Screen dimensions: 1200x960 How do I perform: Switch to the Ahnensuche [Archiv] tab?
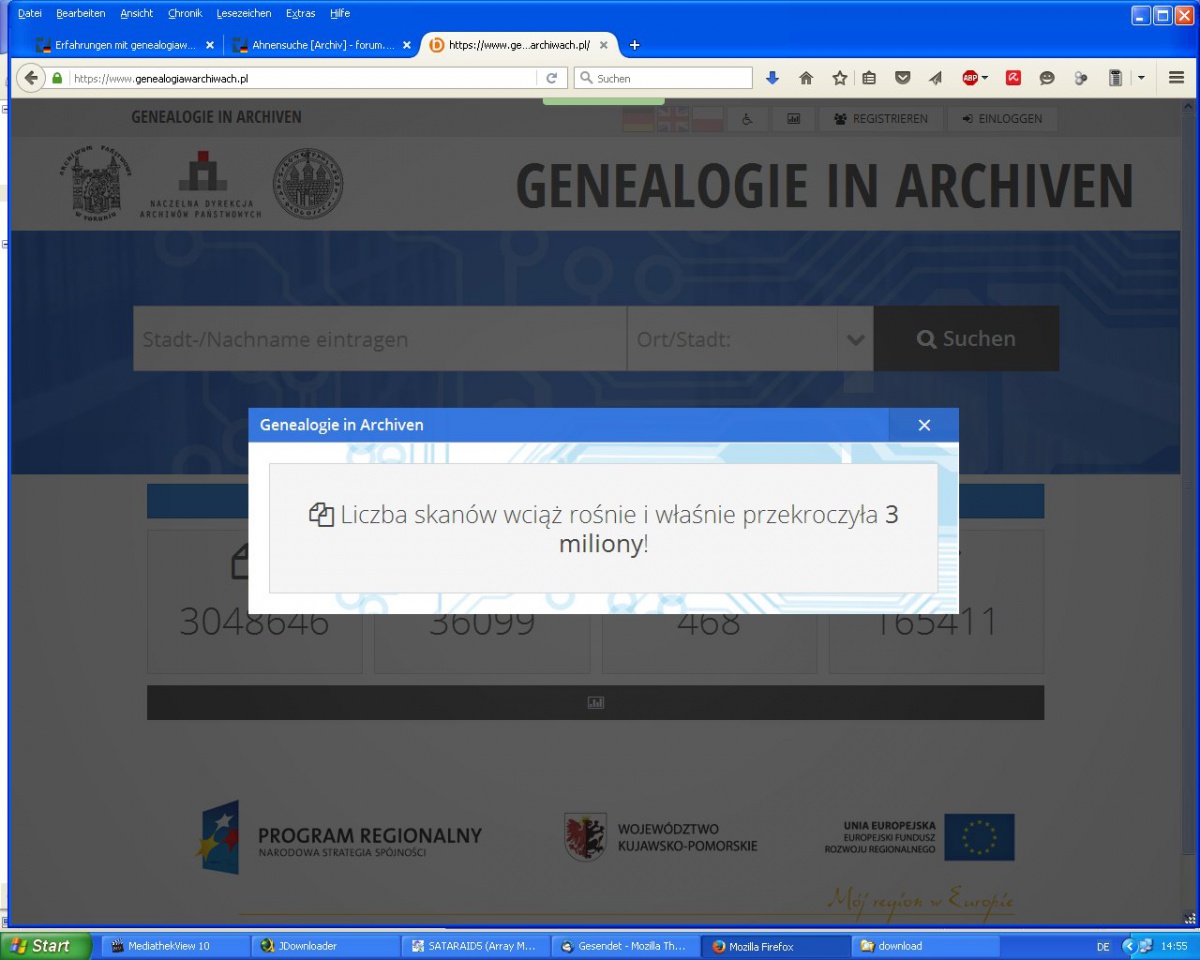pyautogui.click(x=315, y=45)
